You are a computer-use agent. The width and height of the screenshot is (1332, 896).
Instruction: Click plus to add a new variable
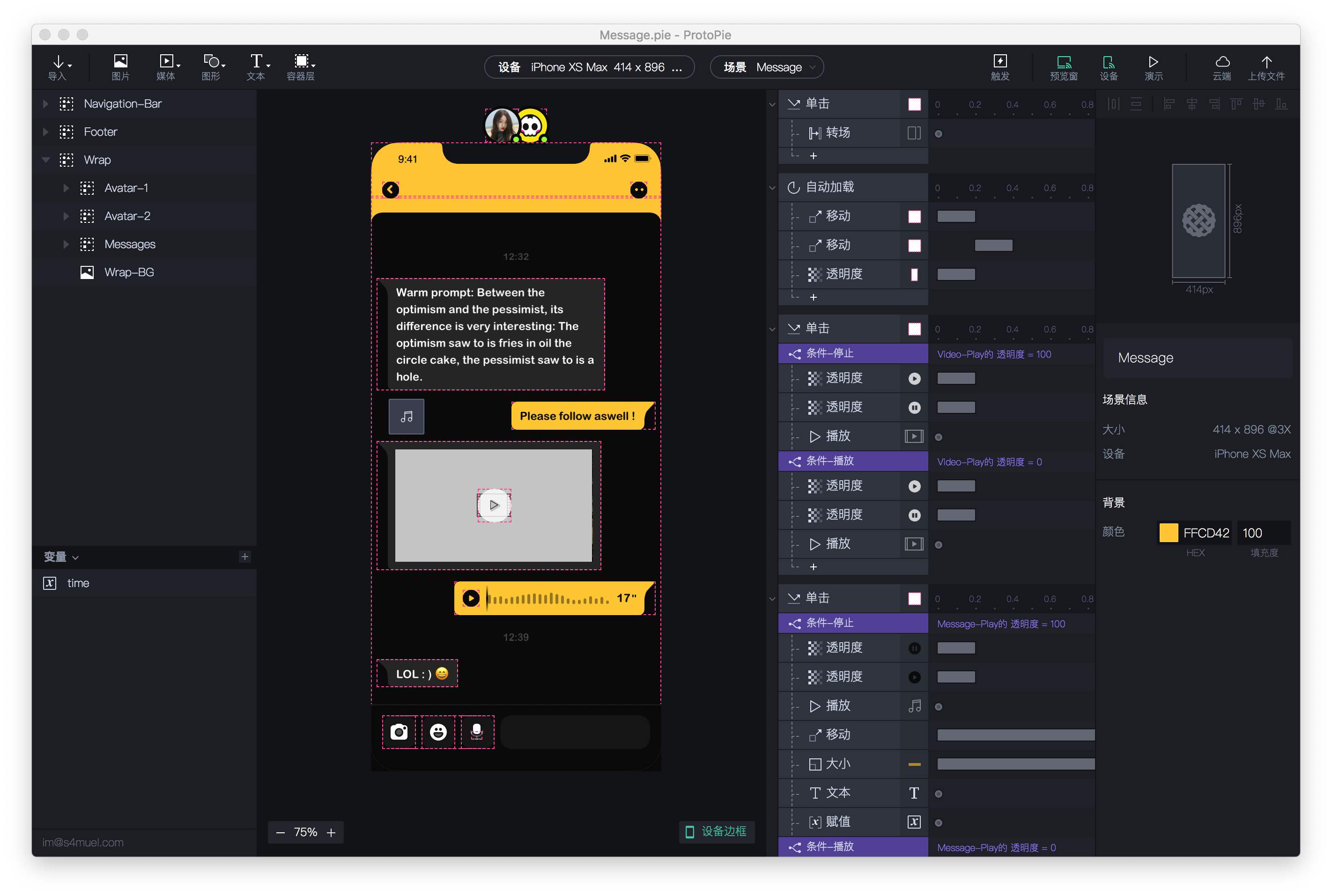click(244, 556)
